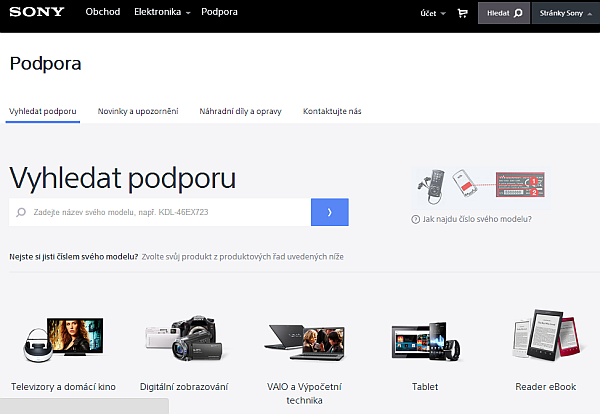Expand the Elektronika dropdown menu
Viewport: 600px width, 414px height.
[x=163, y=13]
